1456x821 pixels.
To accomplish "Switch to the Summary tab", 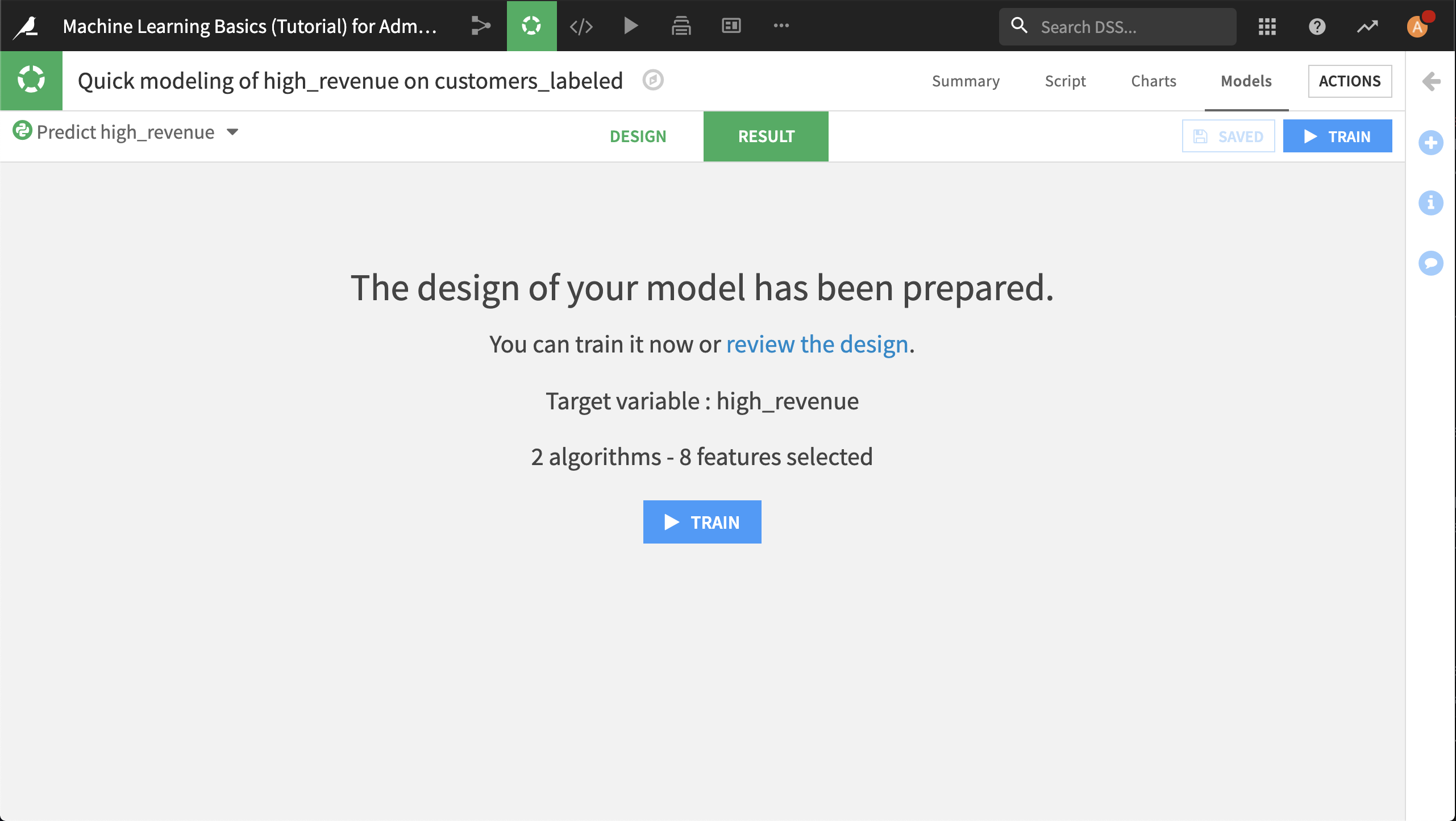I will [x=965, y=81].
